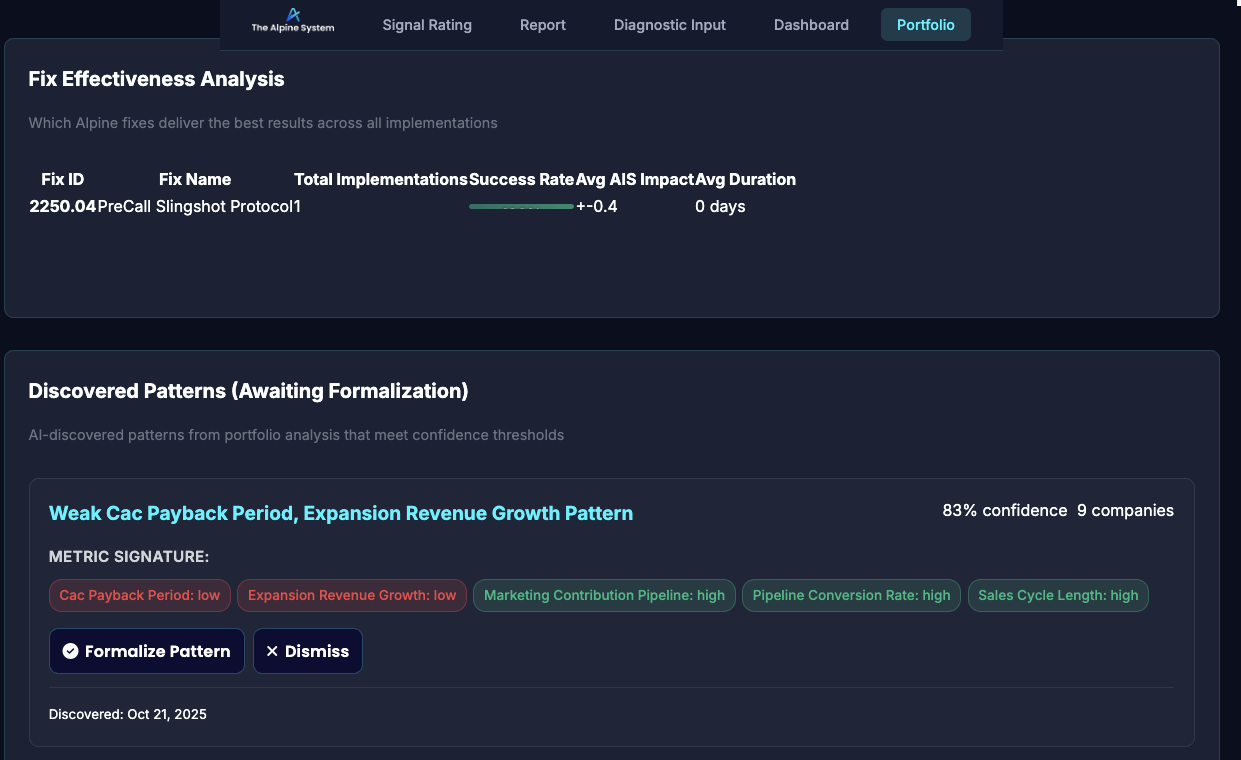Select the Cac Payback Period: low tag
The height and width of the screenshot is (760, 1241).
click(139, 595)
